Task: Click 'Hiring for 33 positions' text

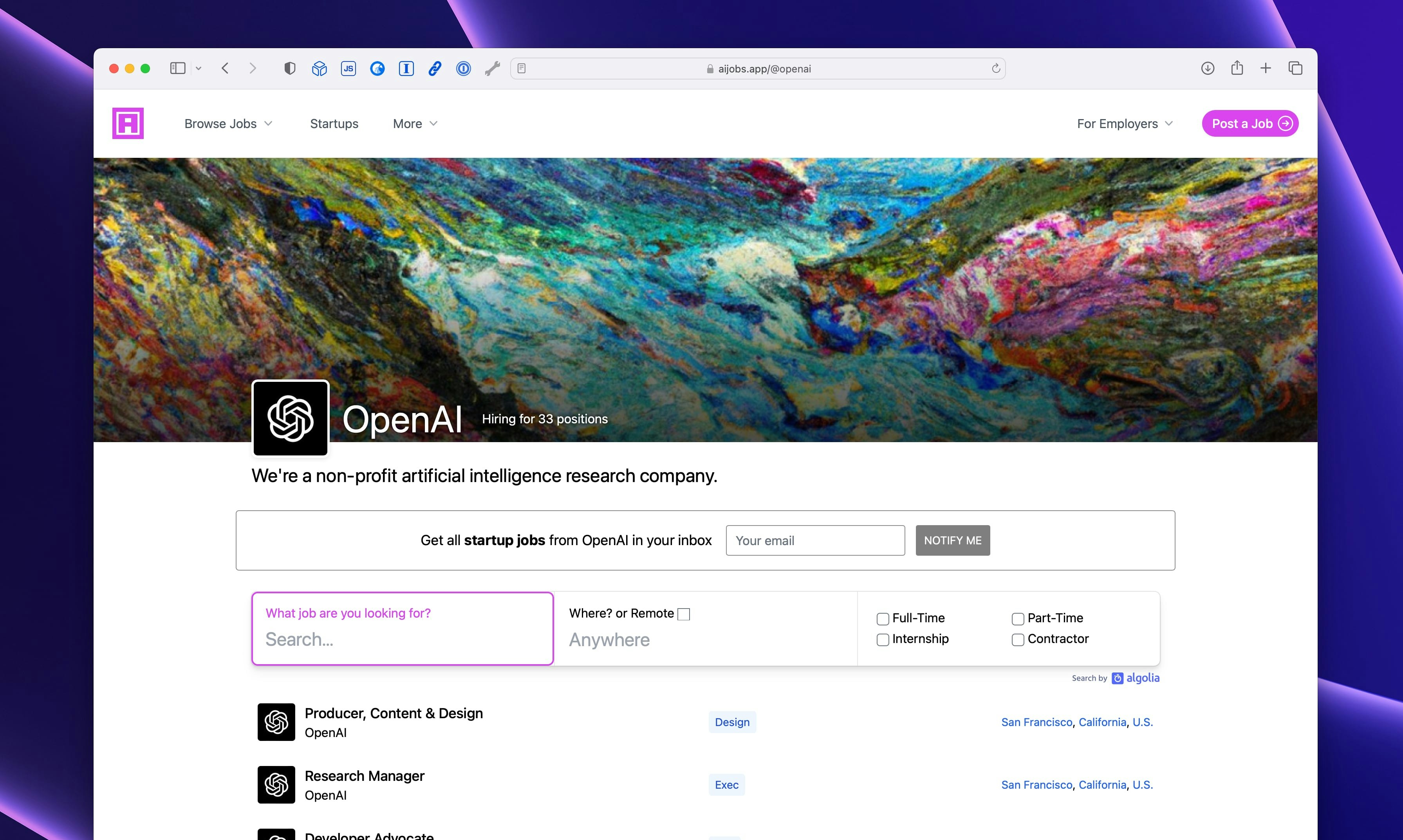Action: [545, 419]
